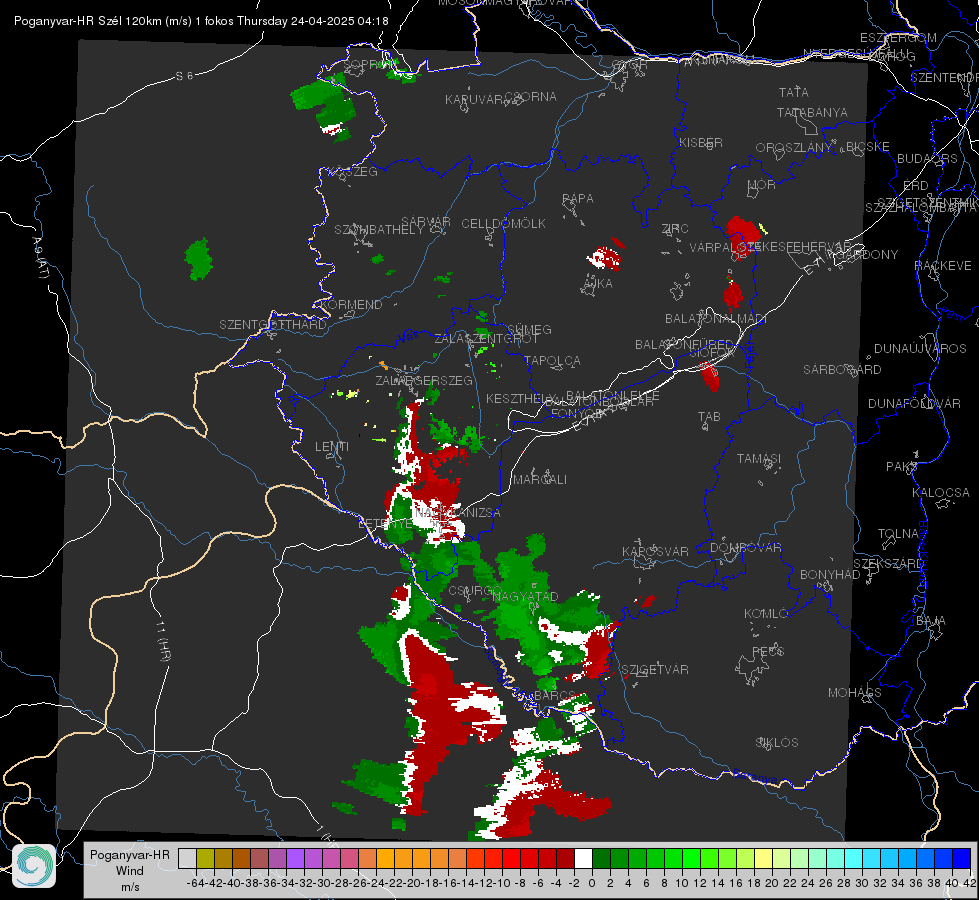
Task: Click the BALATONFURED city label
Action: pyautogui.click(x=684, y=345)
